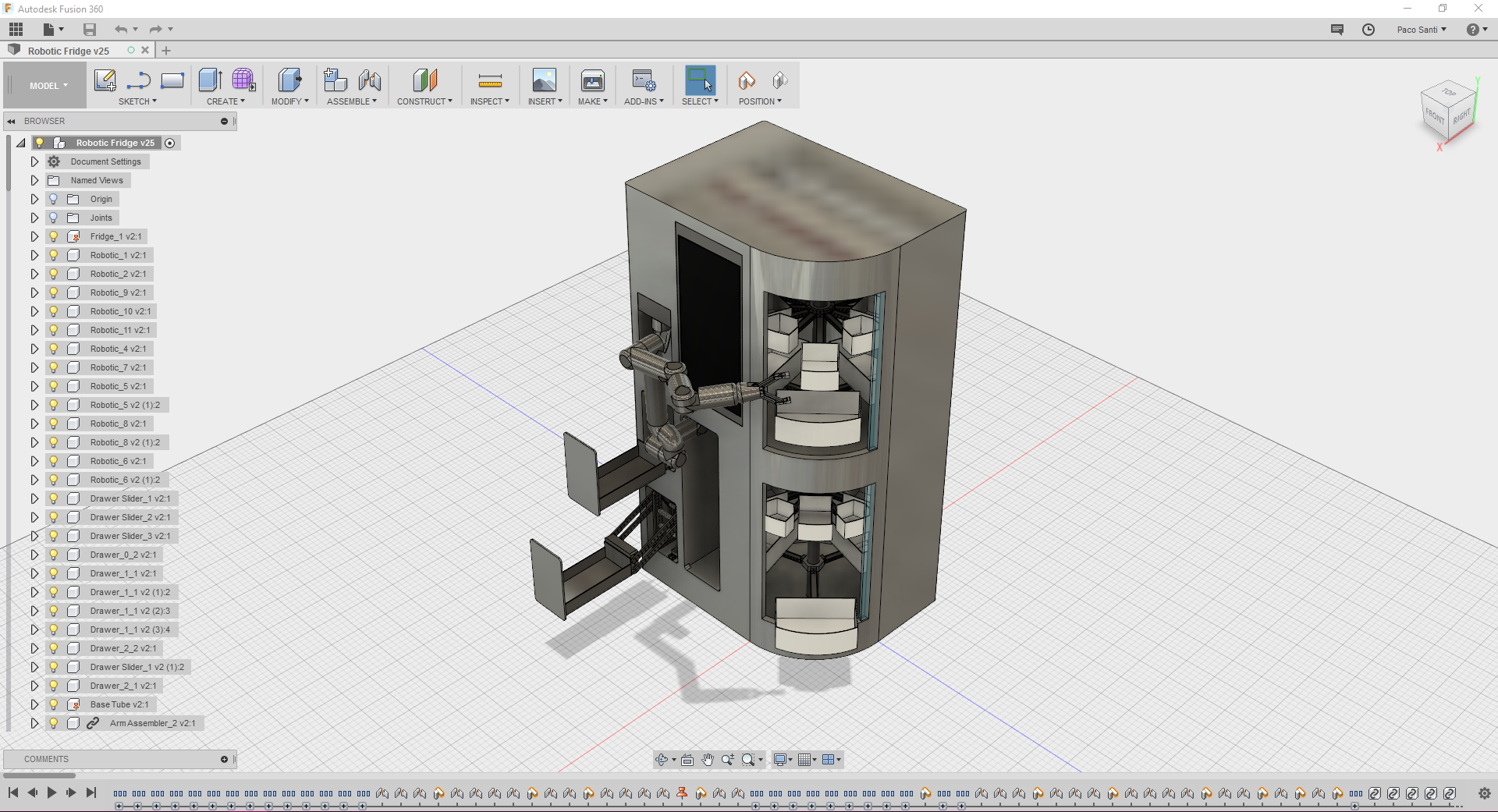Click the Orbit navigation icon

(662, 760)
